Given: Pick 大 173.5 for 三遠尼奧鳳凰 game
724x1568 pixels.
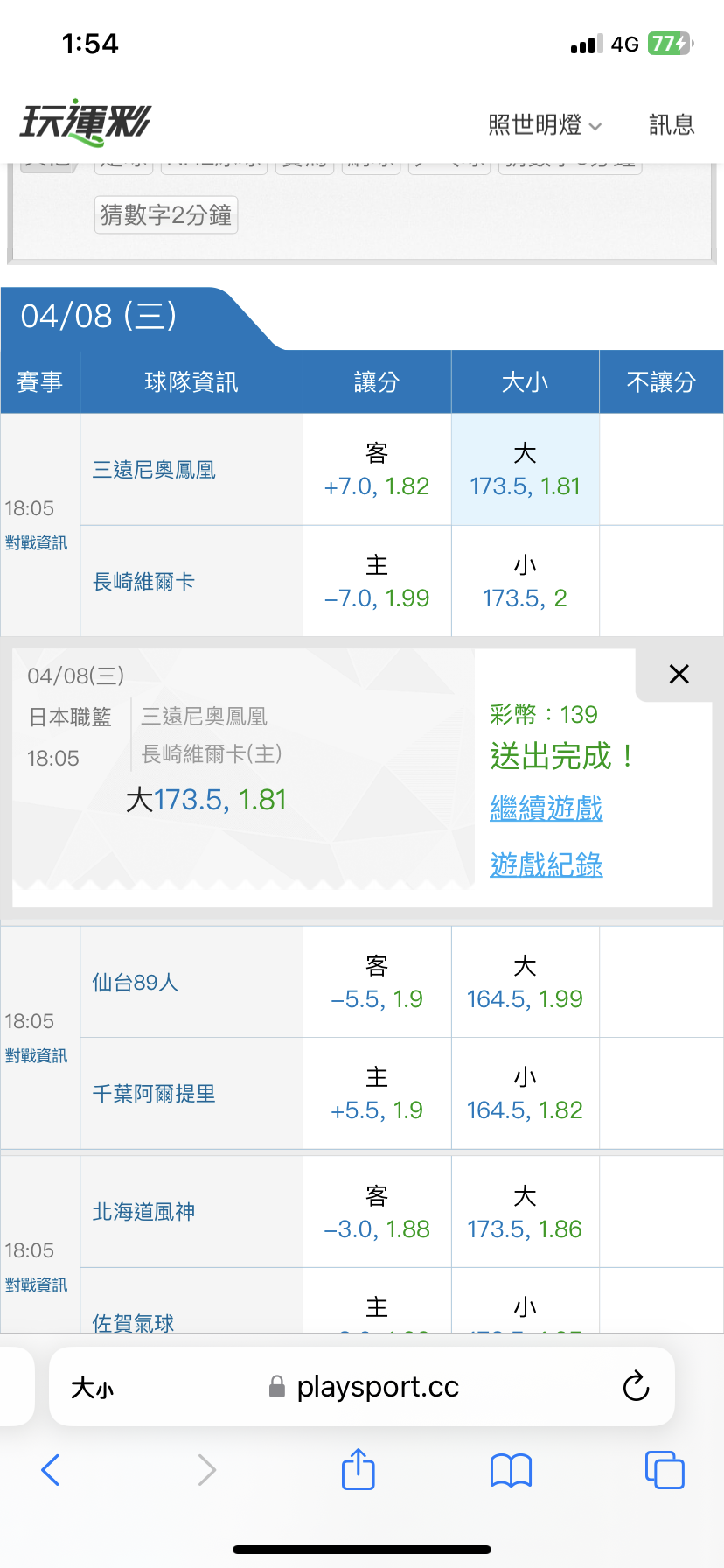Looking at the screenshot, I should pyautogui.click(x=525, y=470).
